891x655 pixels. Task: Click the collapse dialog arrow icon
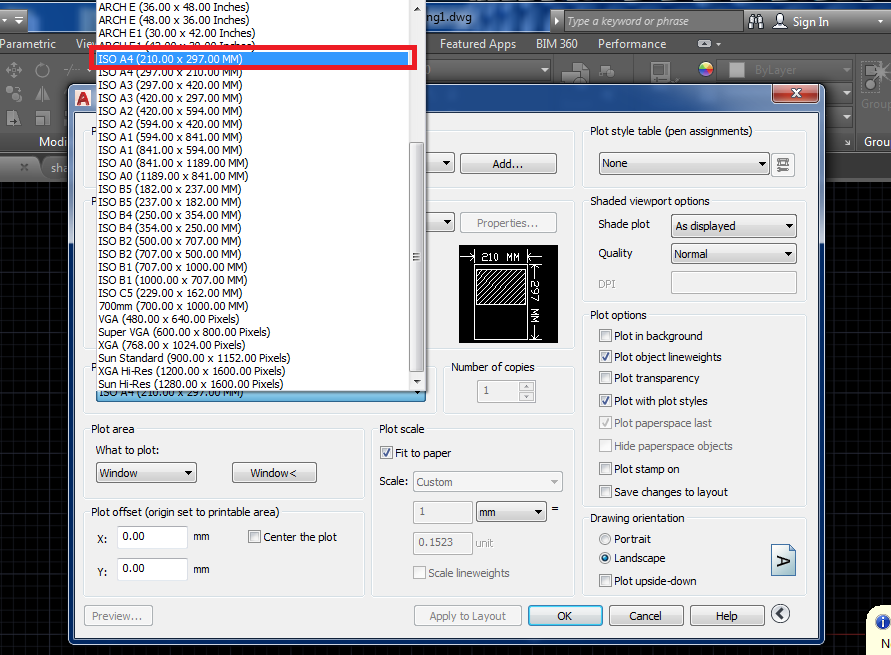click(x=780, y=614)
